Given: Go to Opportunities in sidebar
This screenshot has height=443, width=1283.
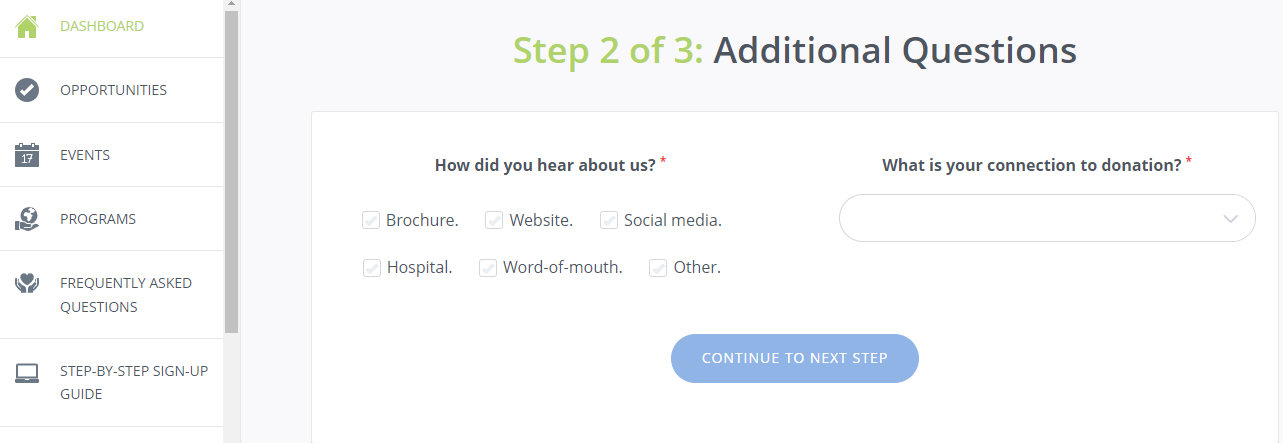Looking at the screenshot, I should tap(112, 90).
